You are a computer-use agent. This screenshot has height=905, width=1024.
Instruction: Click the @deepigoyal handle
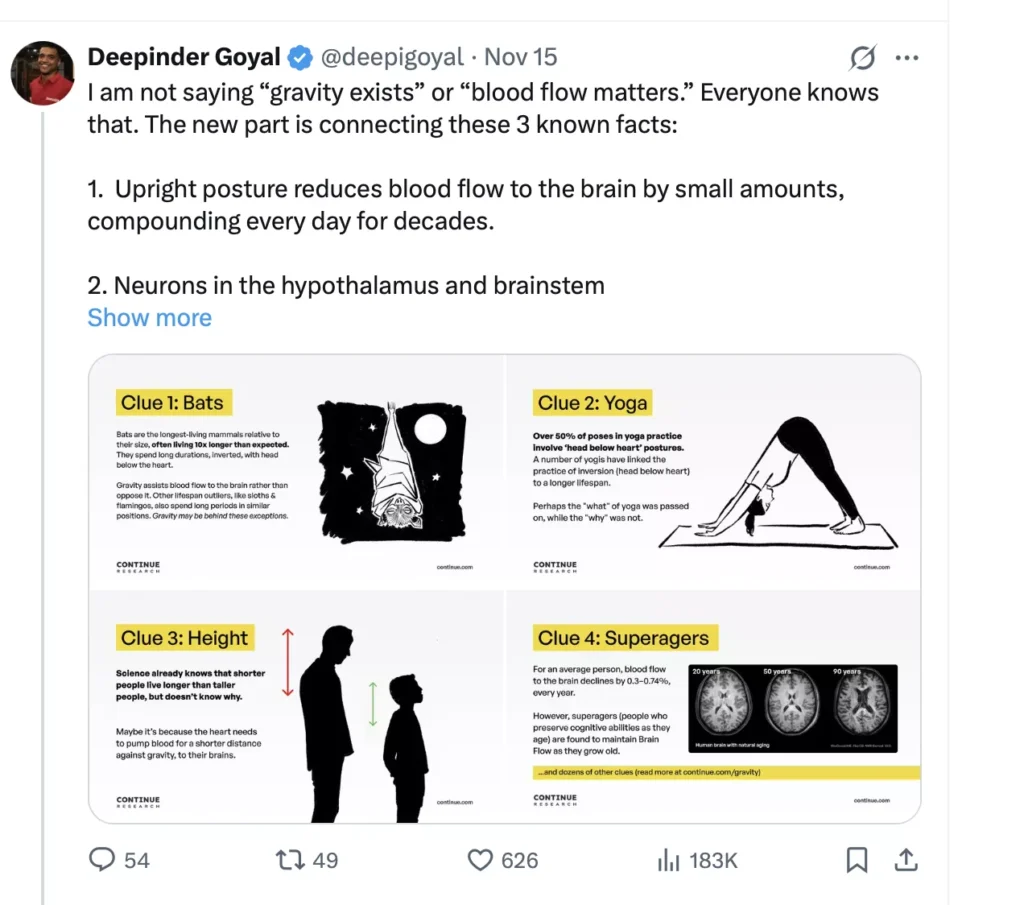coord(393,57)
